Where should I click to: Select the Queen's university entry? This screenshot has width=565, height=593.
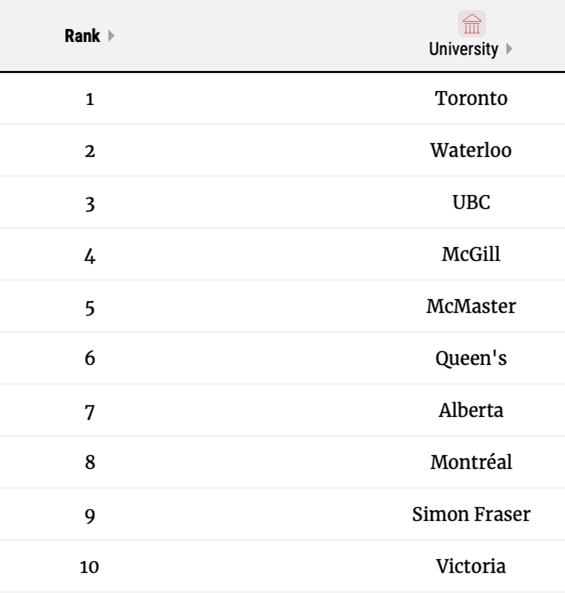click(x=471, y=358)
